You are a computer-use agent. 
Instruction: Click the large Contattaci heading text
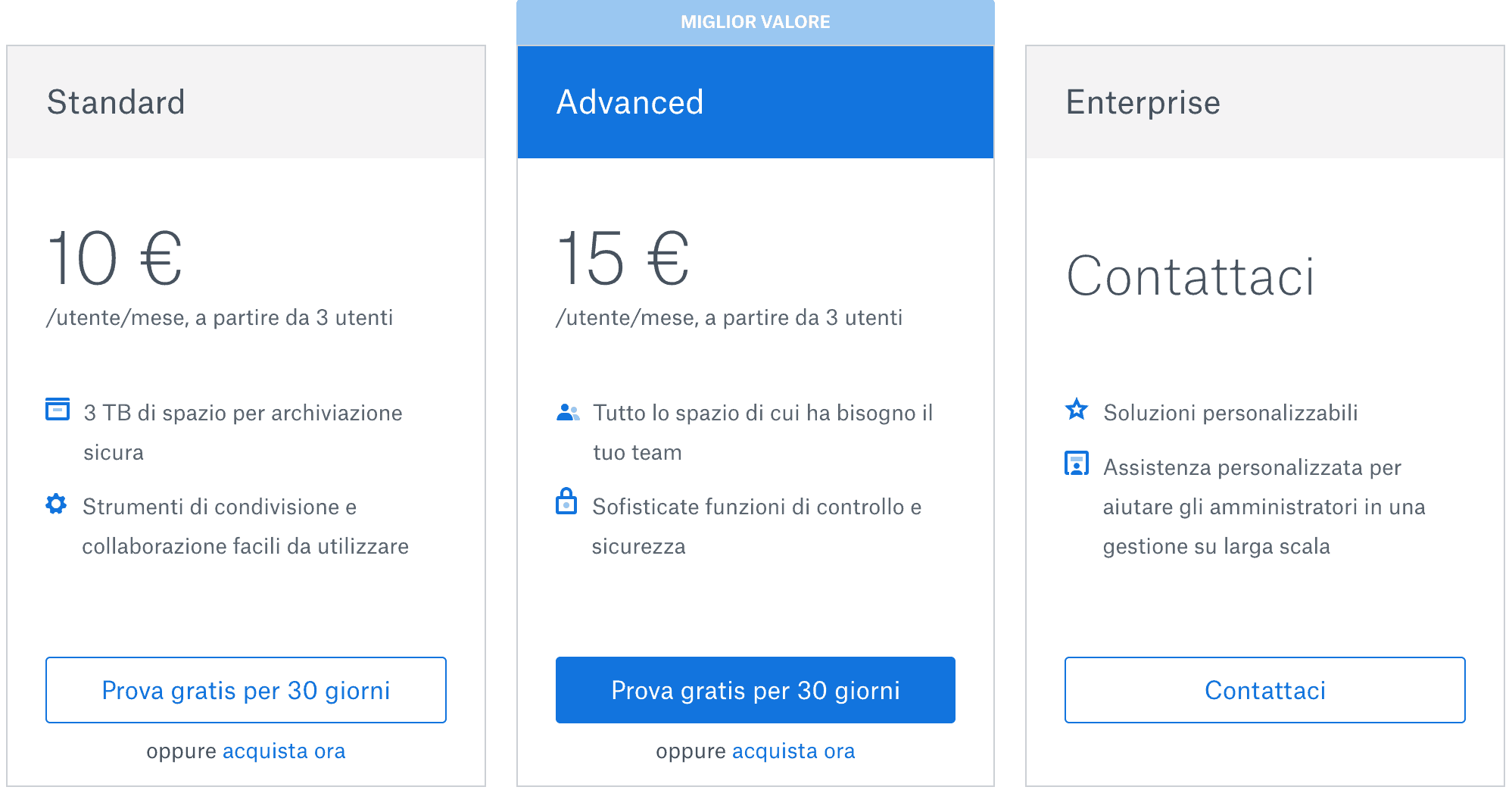coord(1189,276)
